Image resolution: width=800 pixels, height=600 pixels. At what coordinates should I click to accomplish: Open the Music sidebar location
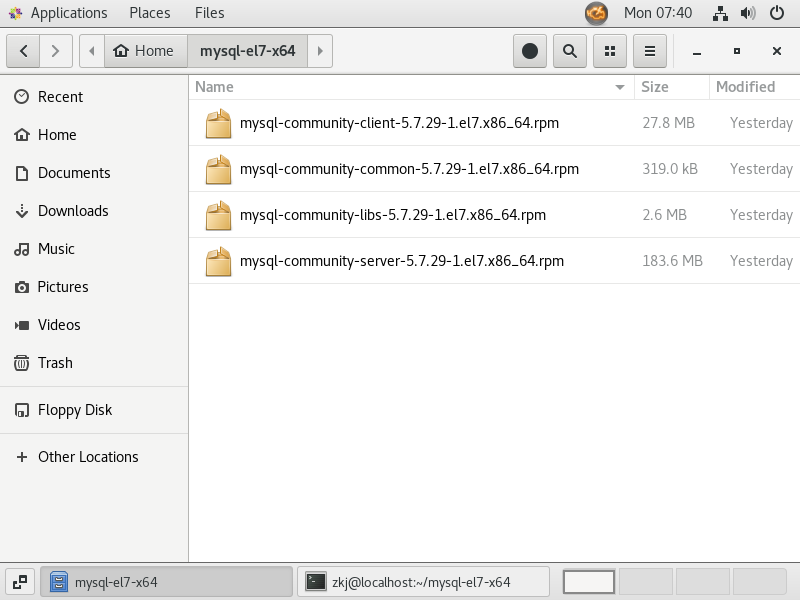pyautogui.click(x=94, y=249)
